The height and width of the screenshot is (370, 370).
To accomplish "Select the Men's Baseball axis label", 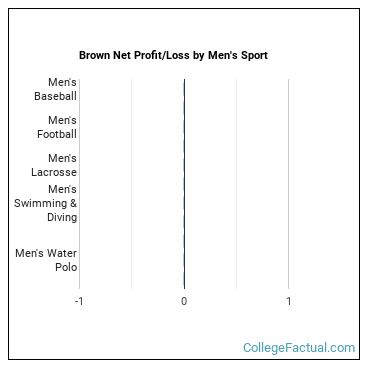I will 55,89.
